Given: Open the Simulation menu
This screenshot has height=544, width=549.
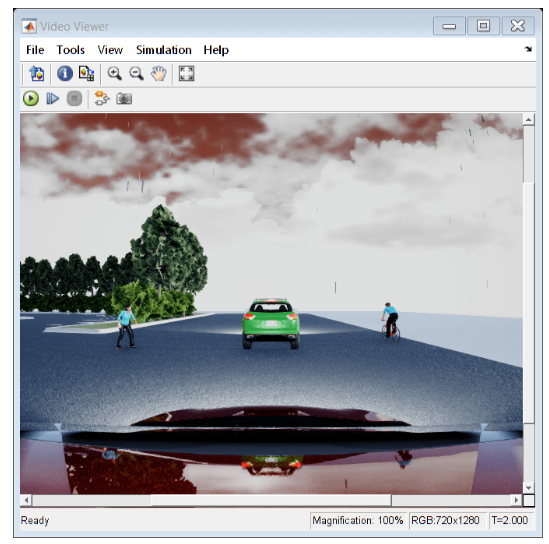Looking at the screenshot, I should click(x=164, y=50).
